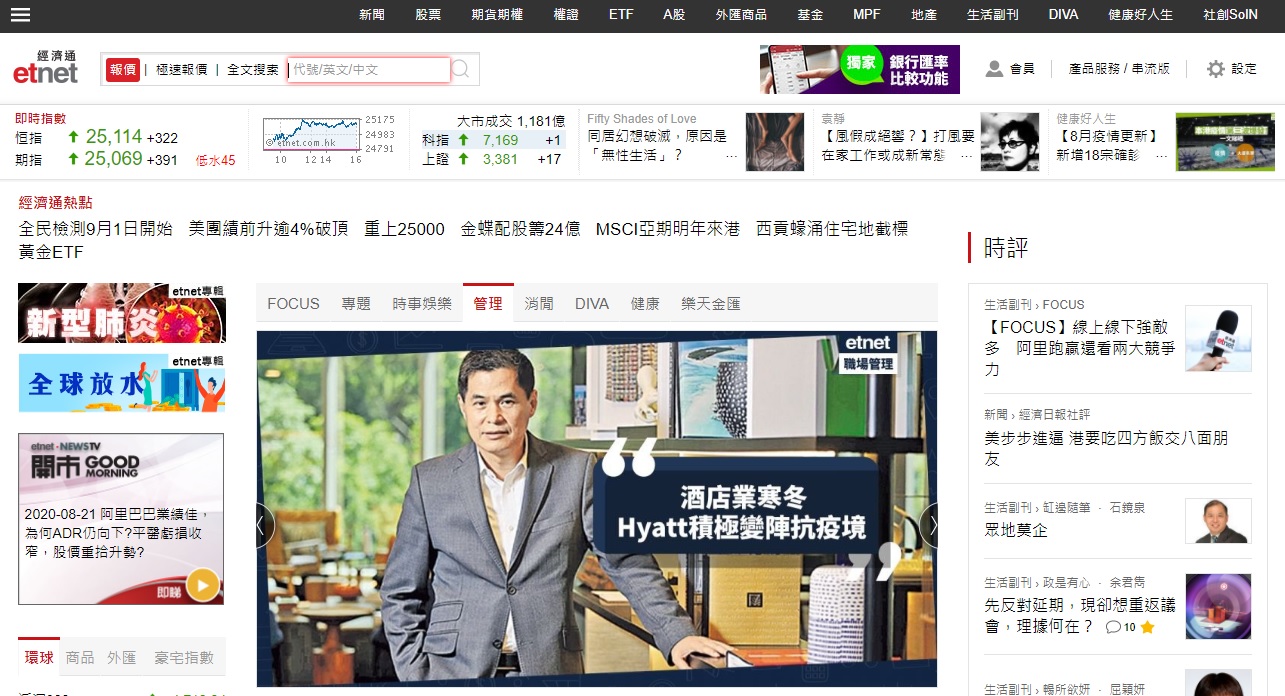Open the 新型肺炎 special banner

pyautogui.click(x=122, y=313)
